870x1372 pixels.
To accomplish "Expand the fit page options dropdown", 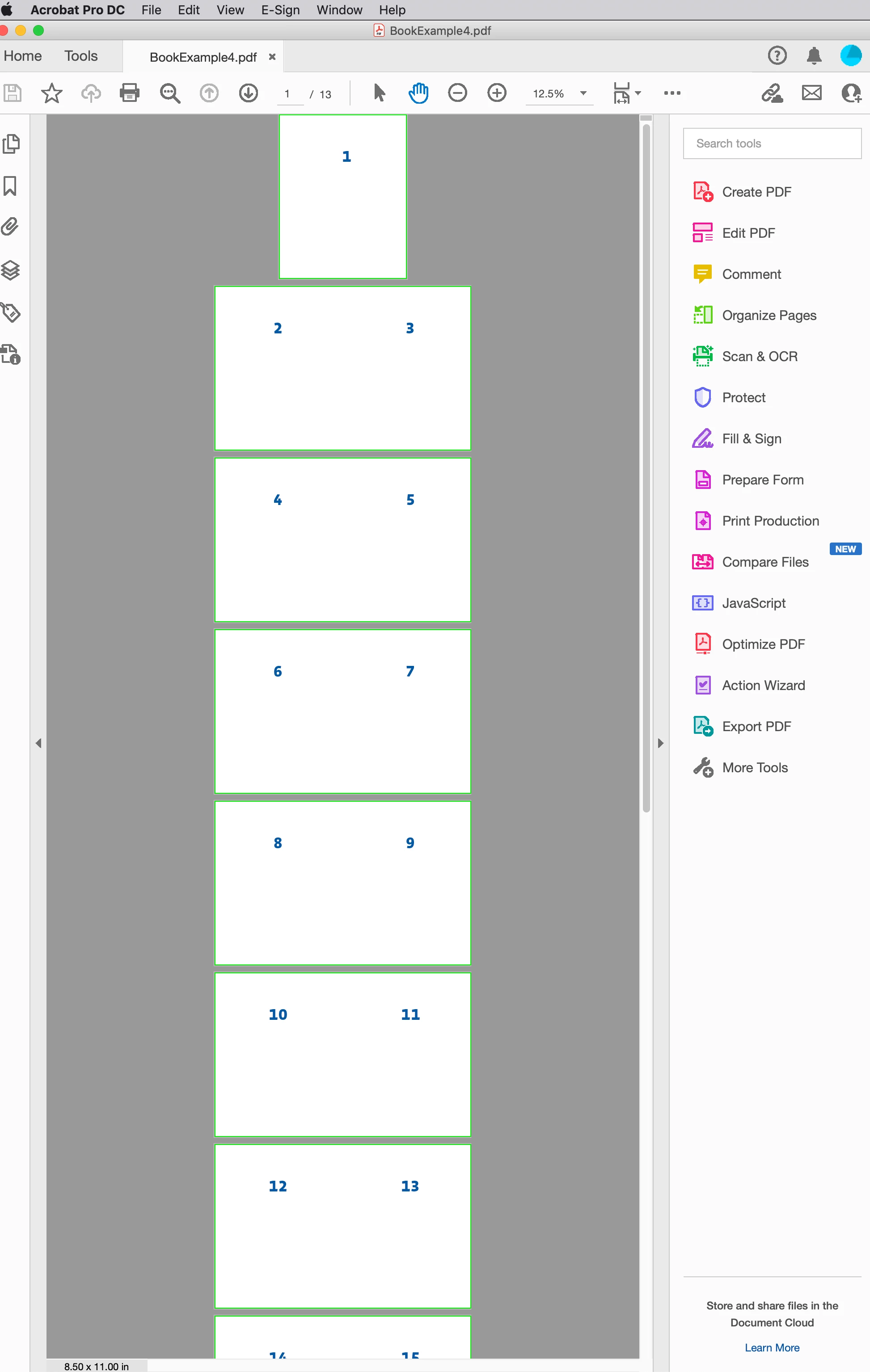I will 638,93.
